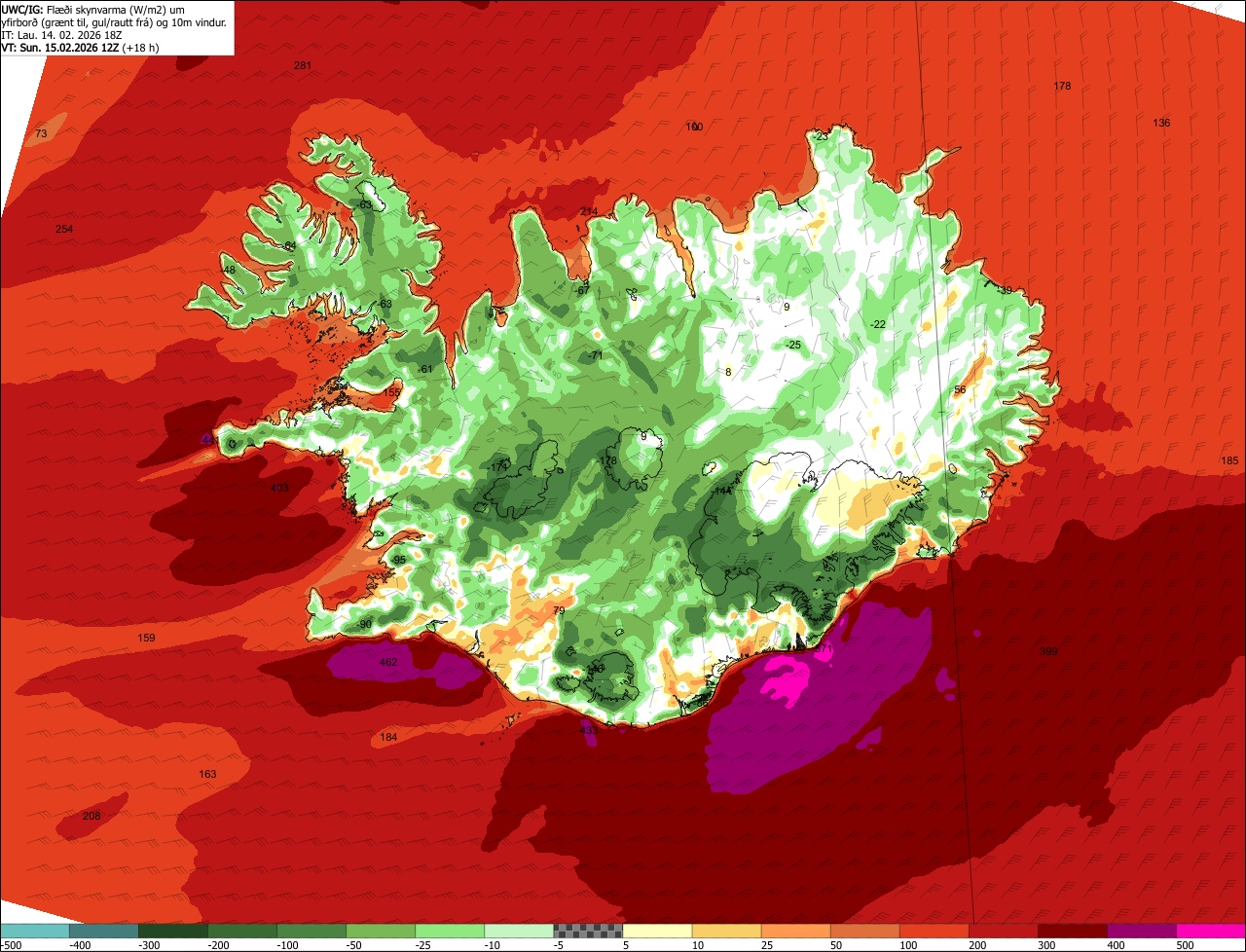The width and height of the screenshot is (1246, 952).
Task: Click the map value '-67'
Action: coord(582,290)
